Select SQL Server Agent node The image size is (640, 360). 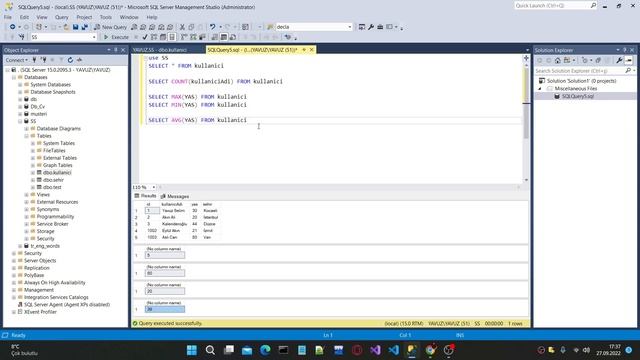67,304
